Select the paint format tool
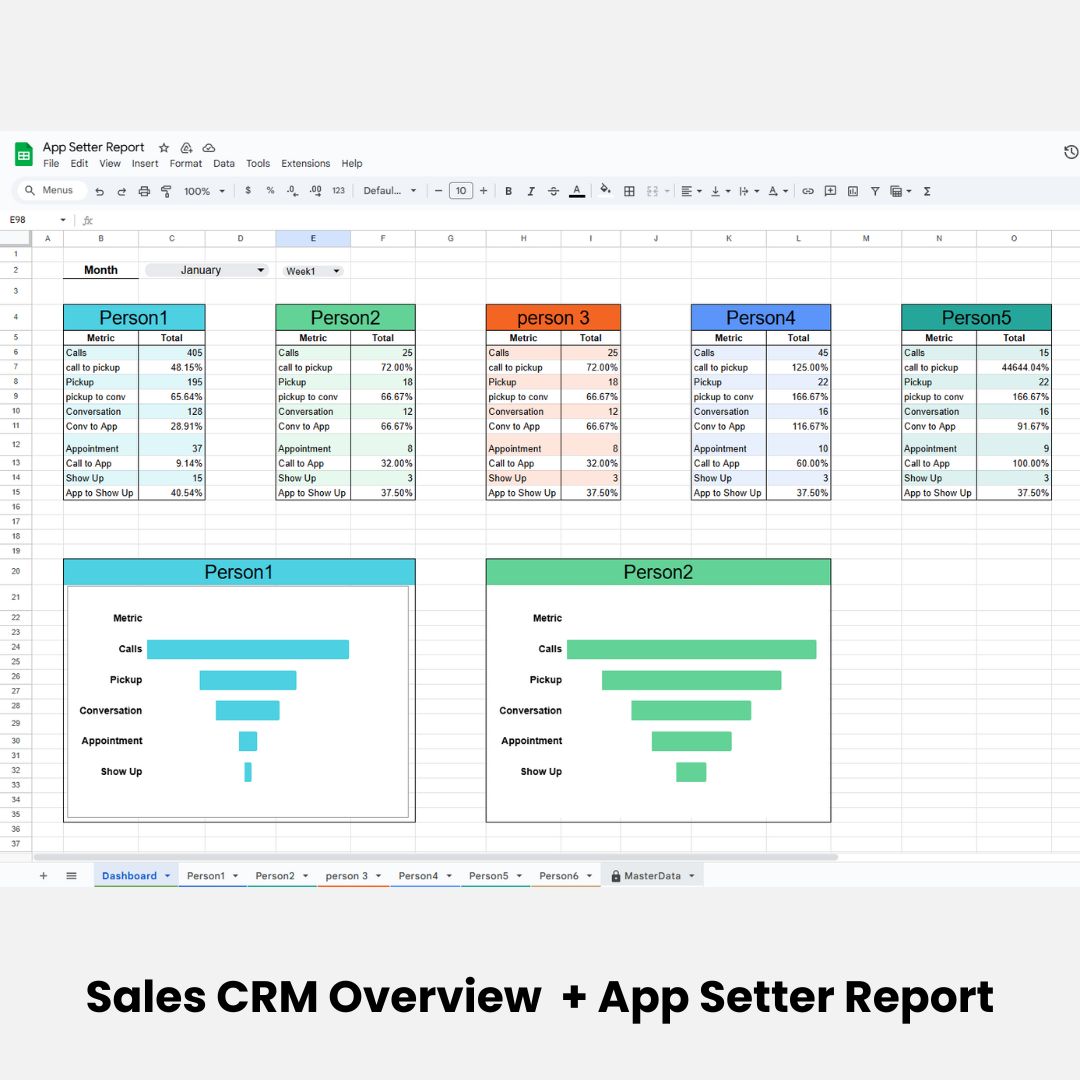 pyautogui.click(x=166, y=191)
